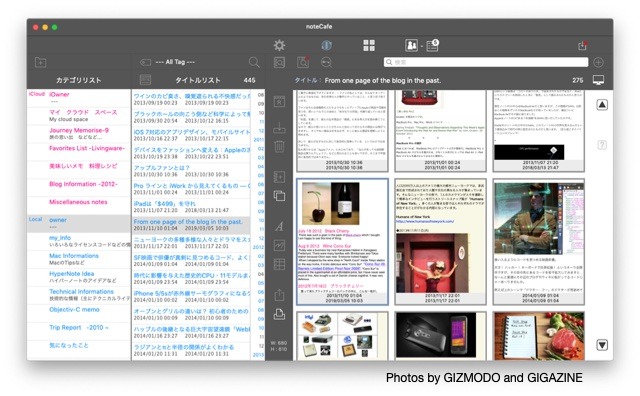The image size is (640, 396).
Task: Select the italic A text tool
Action: (279, 226)
